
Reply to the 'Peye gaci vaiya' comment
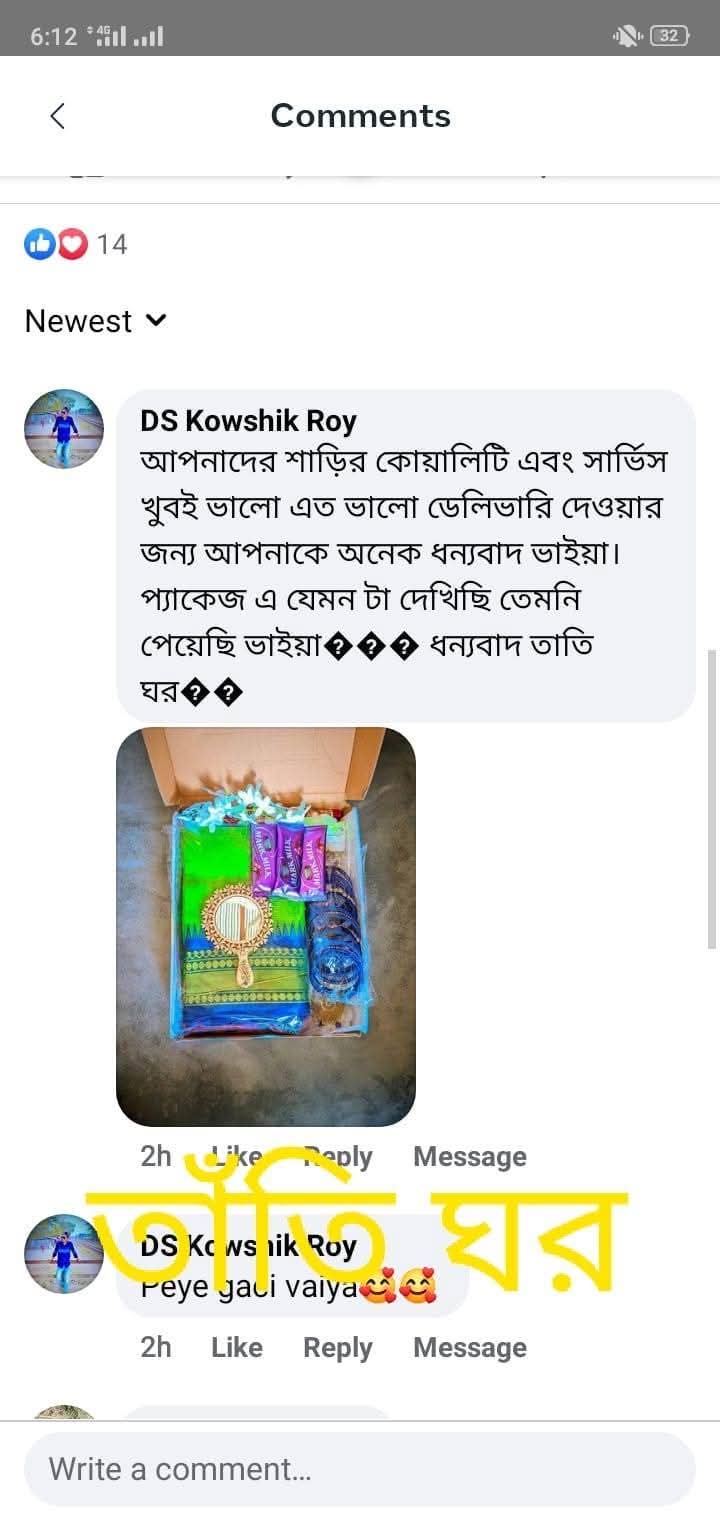[x=338, y=1348]
